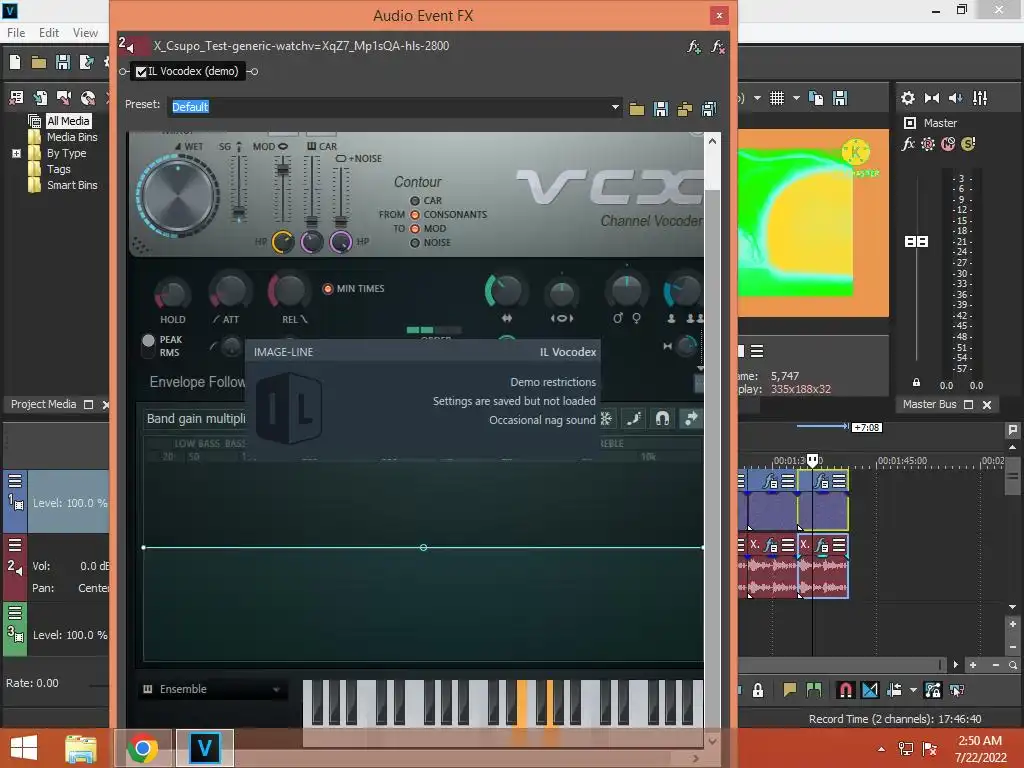This screenshot has height=768, width=1024.
Task: Click copy snapshot to clipboard icon
Action: tap(816, 98)
